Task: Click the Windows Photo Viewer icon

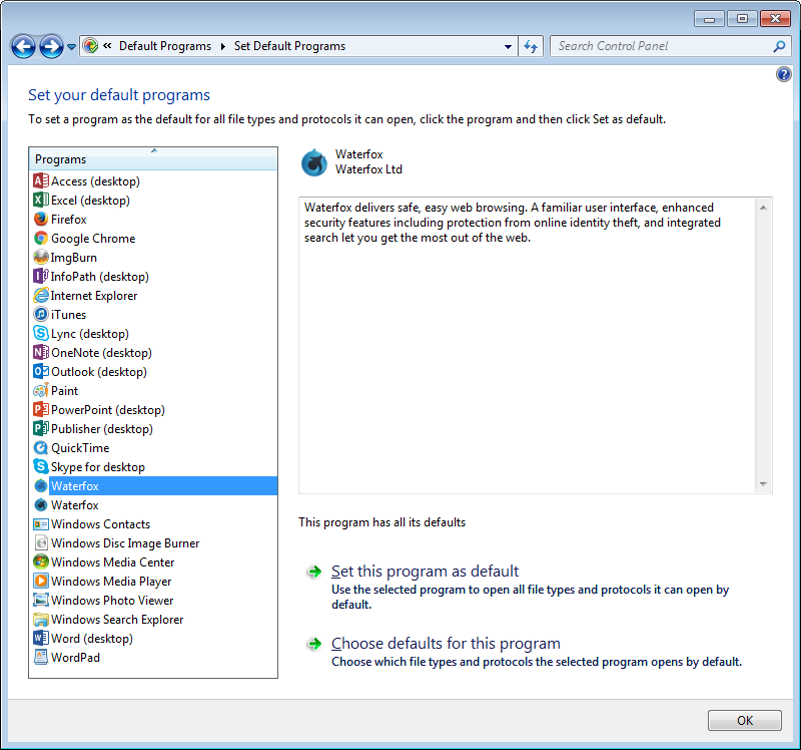Action: 41,600
